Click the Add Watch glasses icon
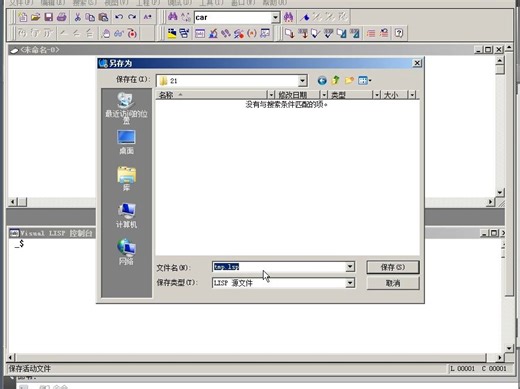The image size is (520, 389). (x=119, y=33)
